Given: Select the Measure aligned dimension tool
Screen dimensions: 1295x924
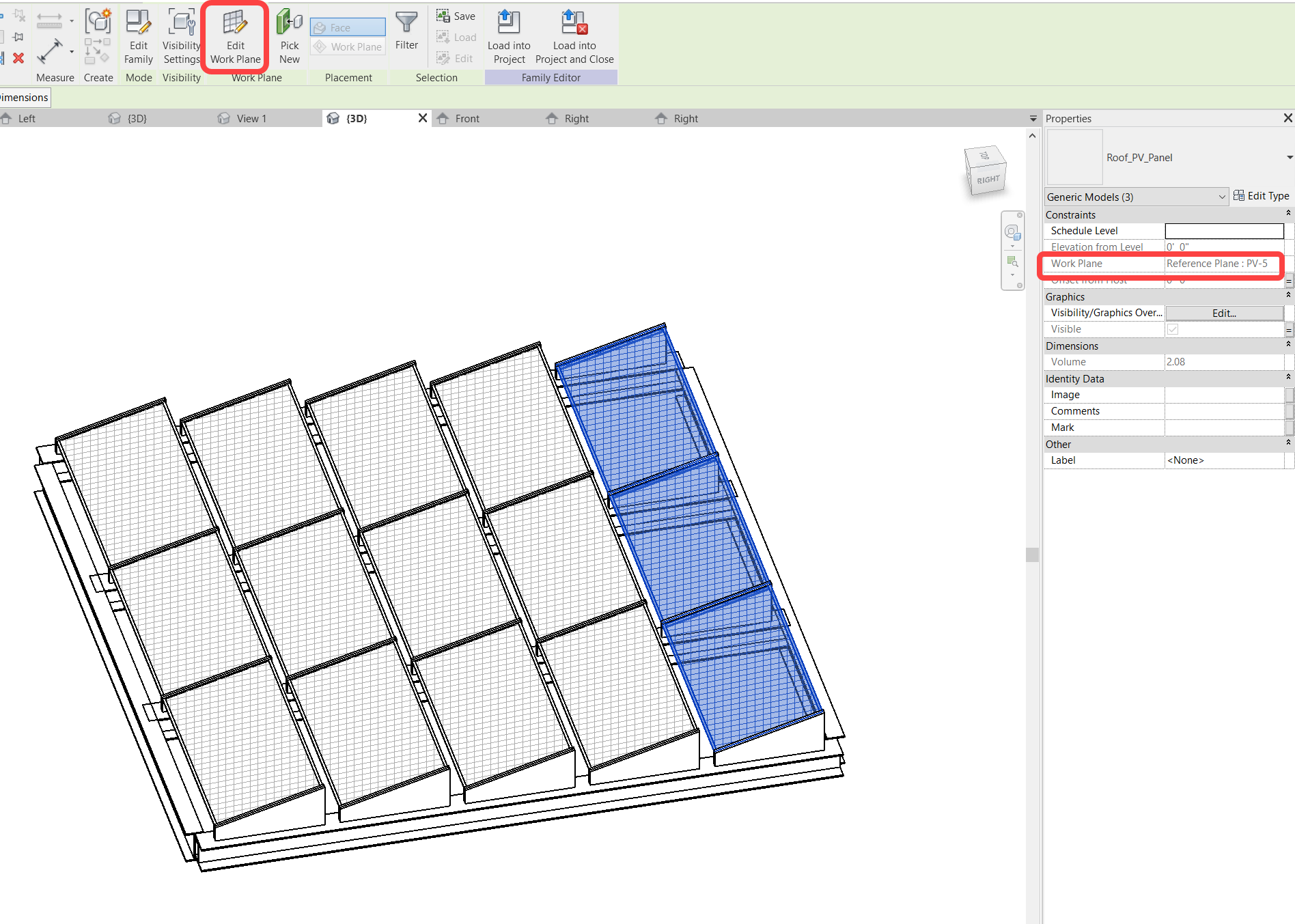Looking at the screenshot, I should [x=51, y=51].
